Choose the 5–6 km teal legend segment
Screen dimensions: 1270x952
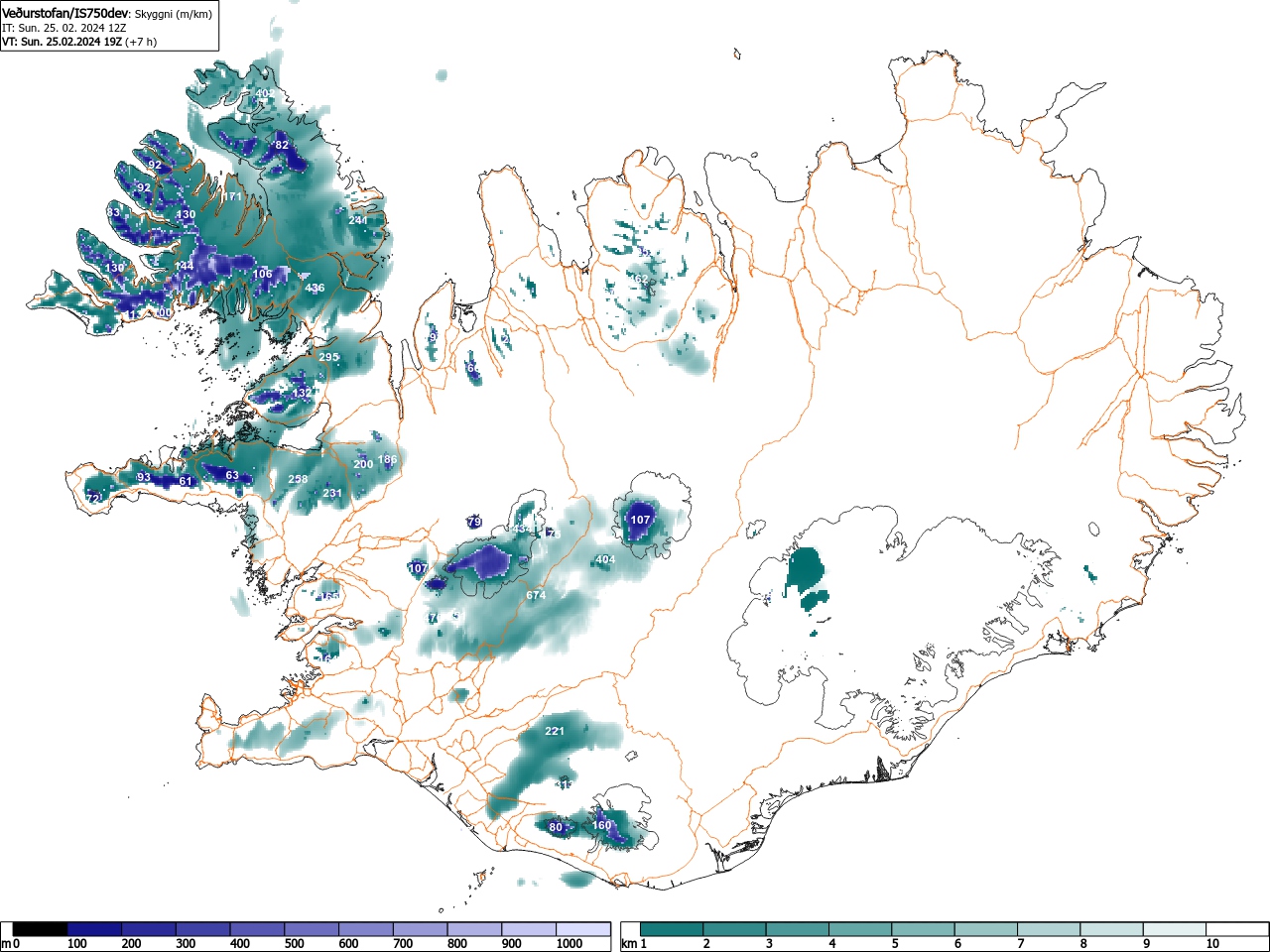(x=925, y=929)
